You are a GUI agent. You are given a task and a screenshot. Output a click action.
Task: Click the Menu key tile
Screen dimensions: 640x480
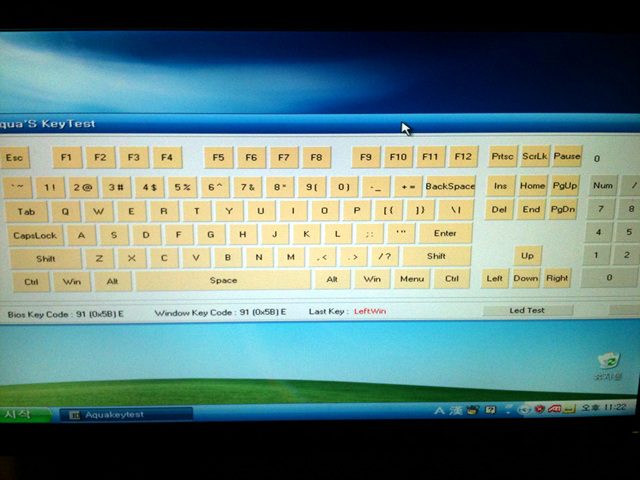point(412,279)
